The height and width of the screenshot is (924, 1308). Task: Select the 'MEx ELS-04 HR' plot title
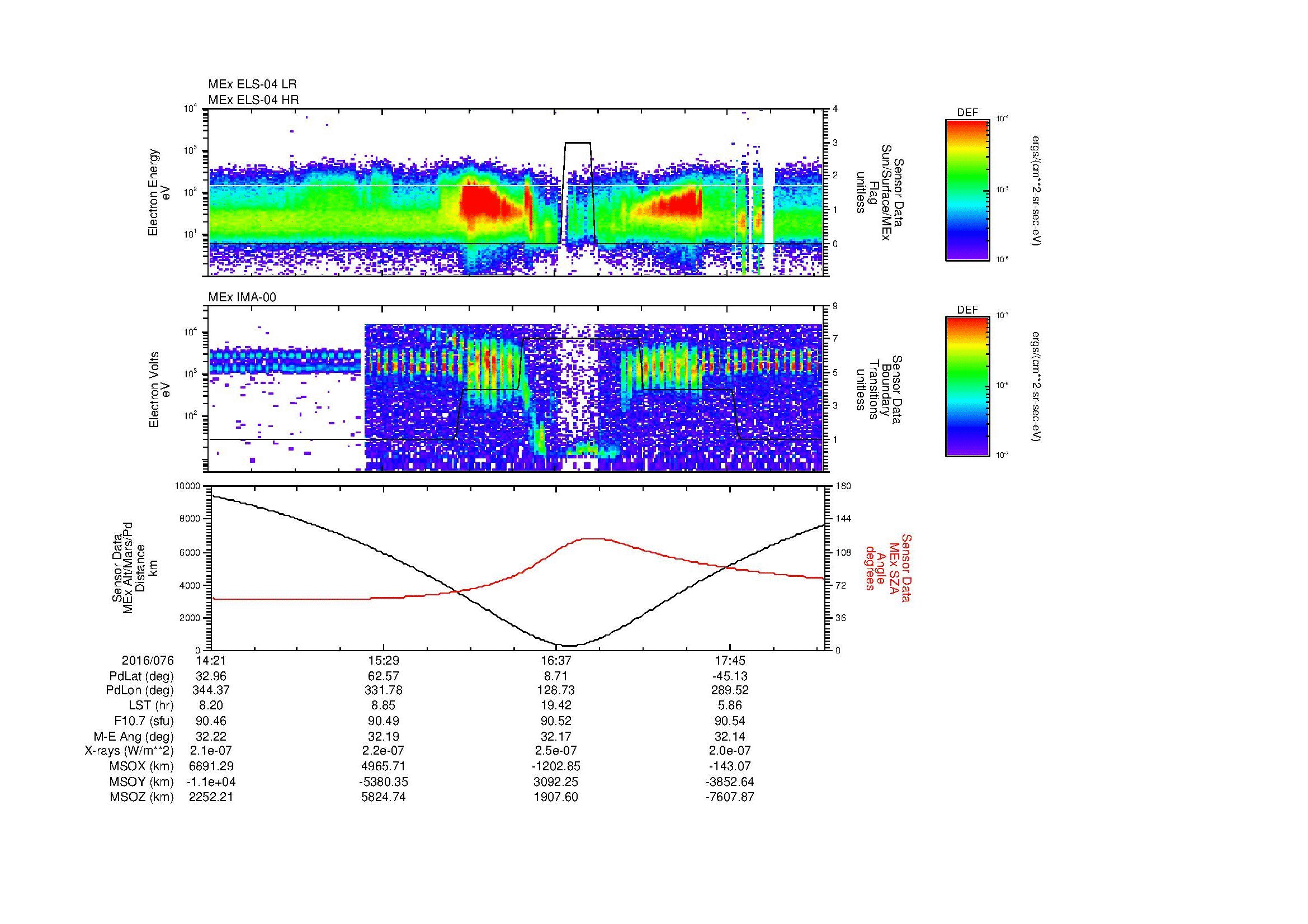pyautogui.click(x=253, y=99)
